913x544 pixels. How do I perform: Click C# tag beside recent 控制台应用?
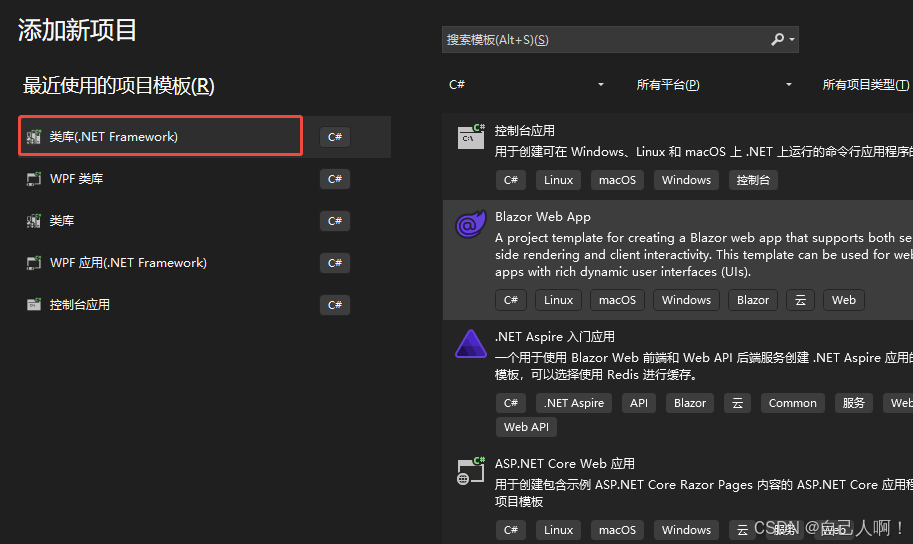(x=335, y=305)
